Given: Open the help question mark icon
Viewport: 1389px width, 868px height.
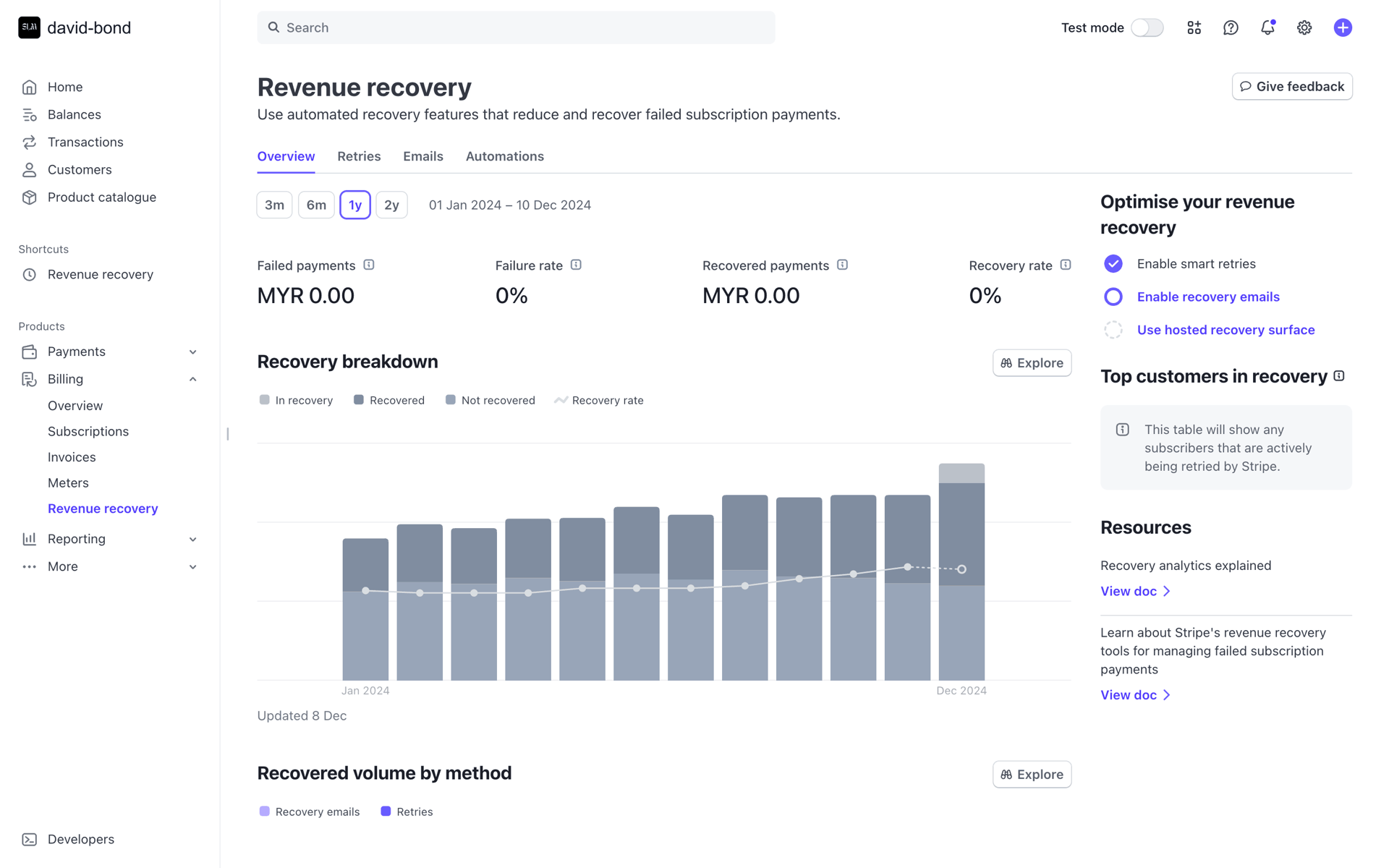Looking at the screenshot, I should [1231, 27].
